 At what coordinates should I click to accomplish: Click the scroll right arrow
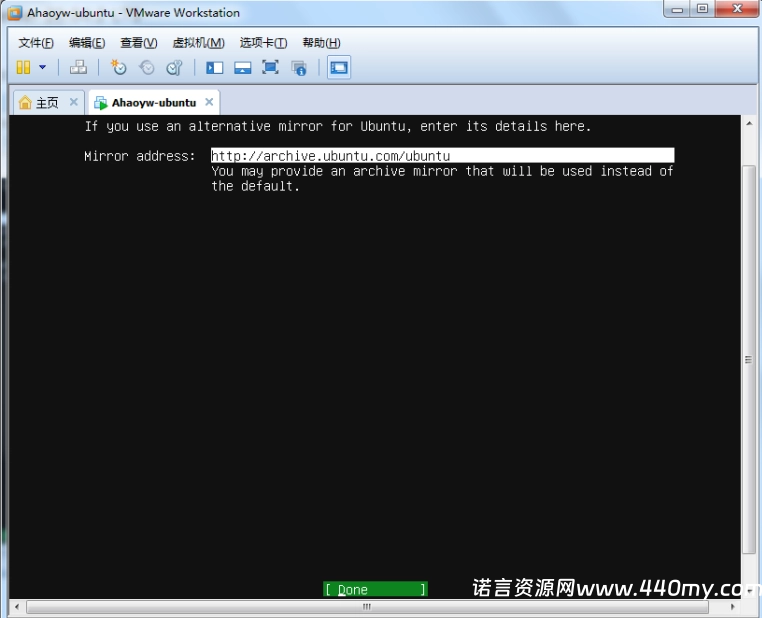[x=732, y=606]
